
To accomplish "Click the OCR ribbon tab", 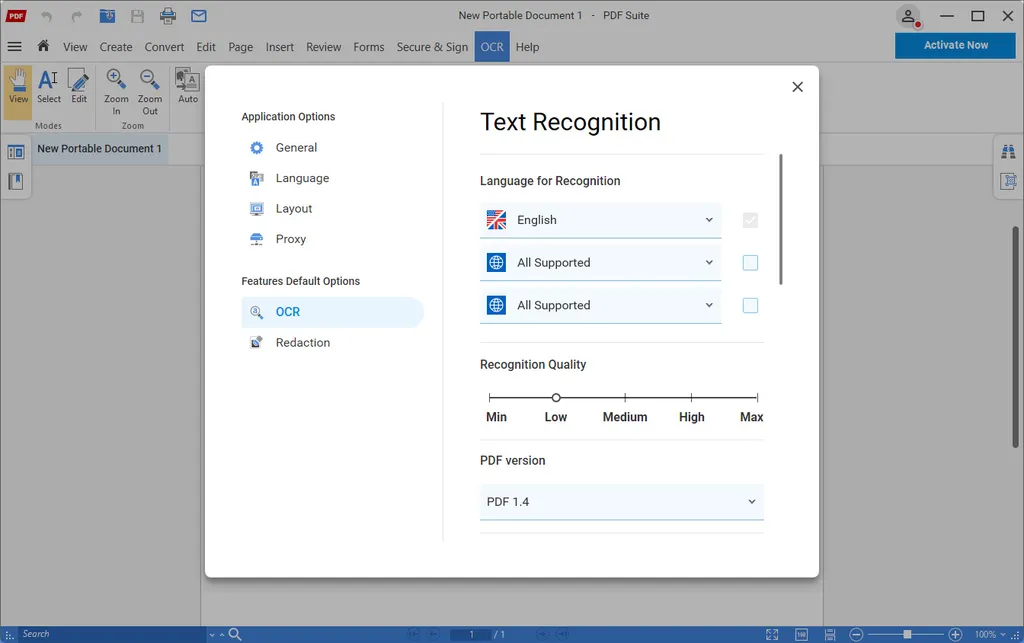I will [x=492, y=47].
